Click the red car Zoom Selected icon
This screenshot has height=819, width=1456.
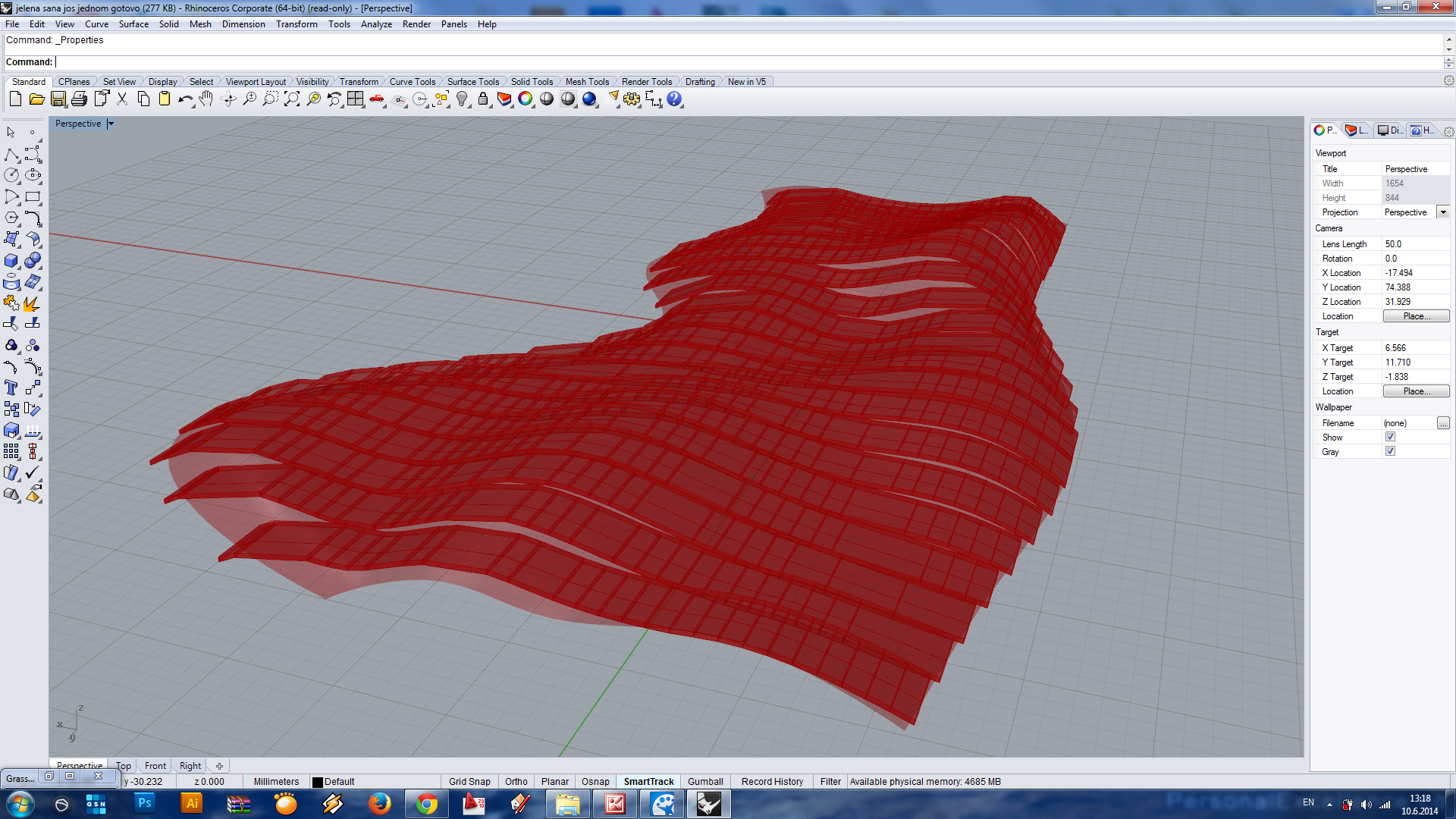376,99
